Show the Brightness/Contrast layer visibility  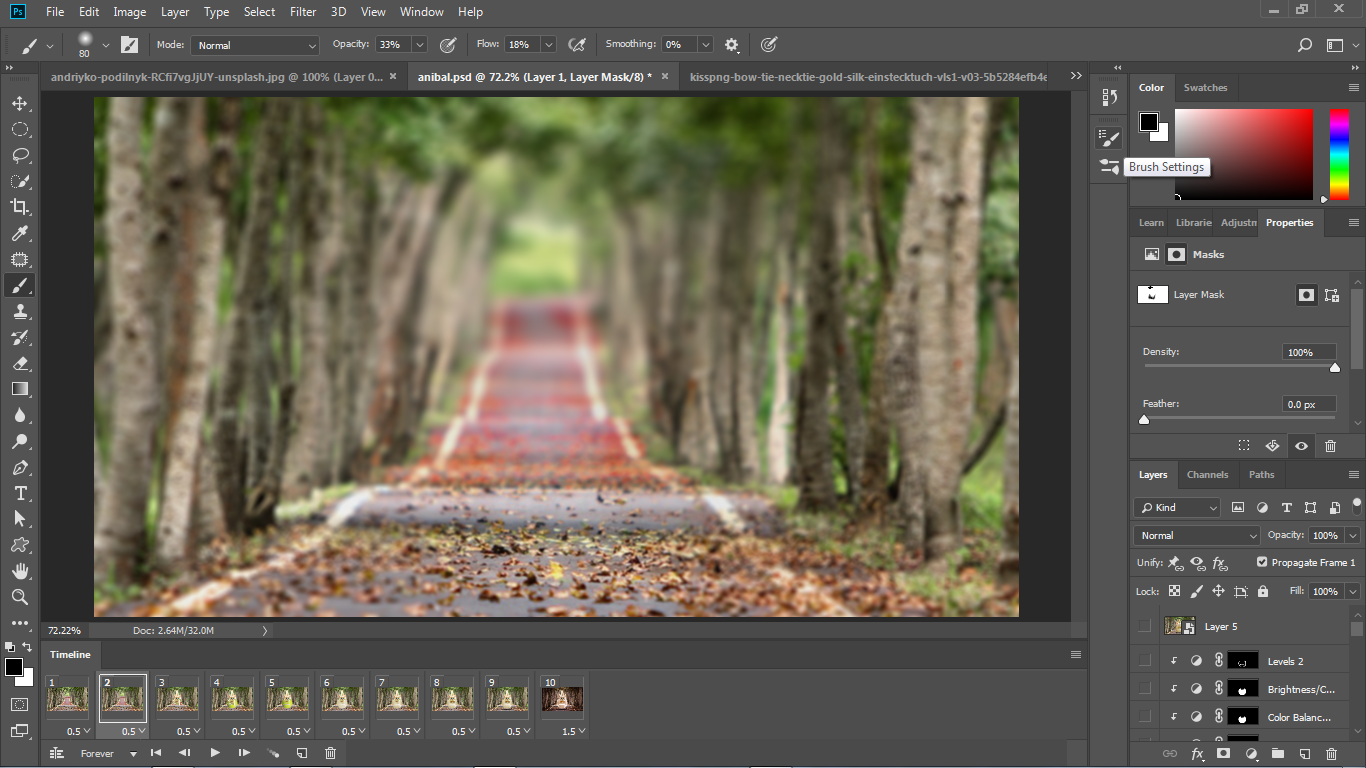coord(1144,689)
